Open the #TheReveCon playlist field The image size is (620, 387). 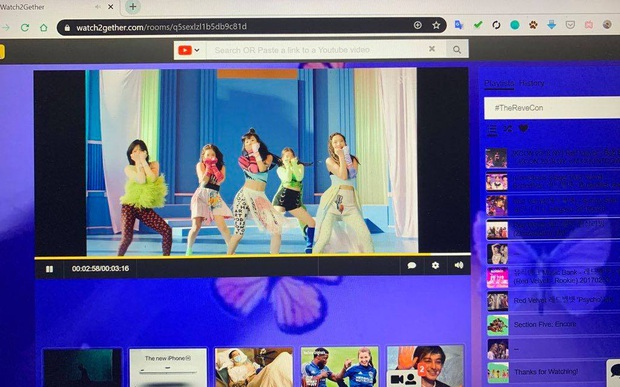(x=552, y=108)
